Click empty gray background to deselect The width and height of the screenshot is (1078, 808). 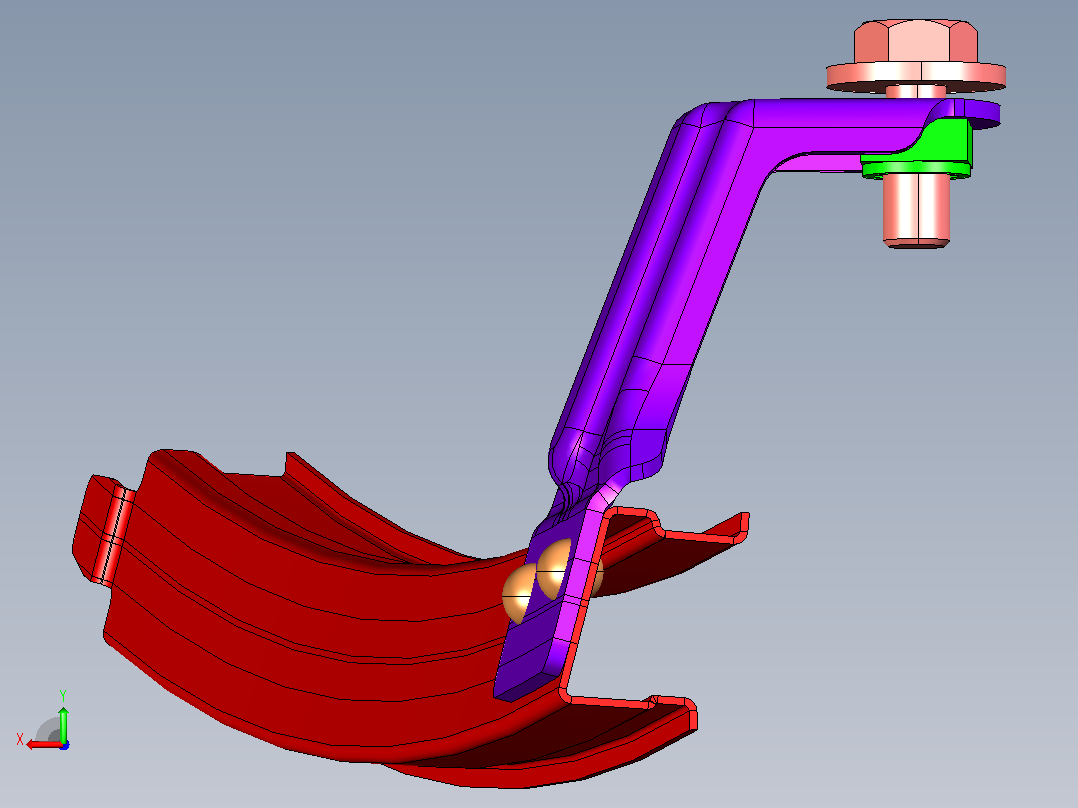[x=275, y=206]
